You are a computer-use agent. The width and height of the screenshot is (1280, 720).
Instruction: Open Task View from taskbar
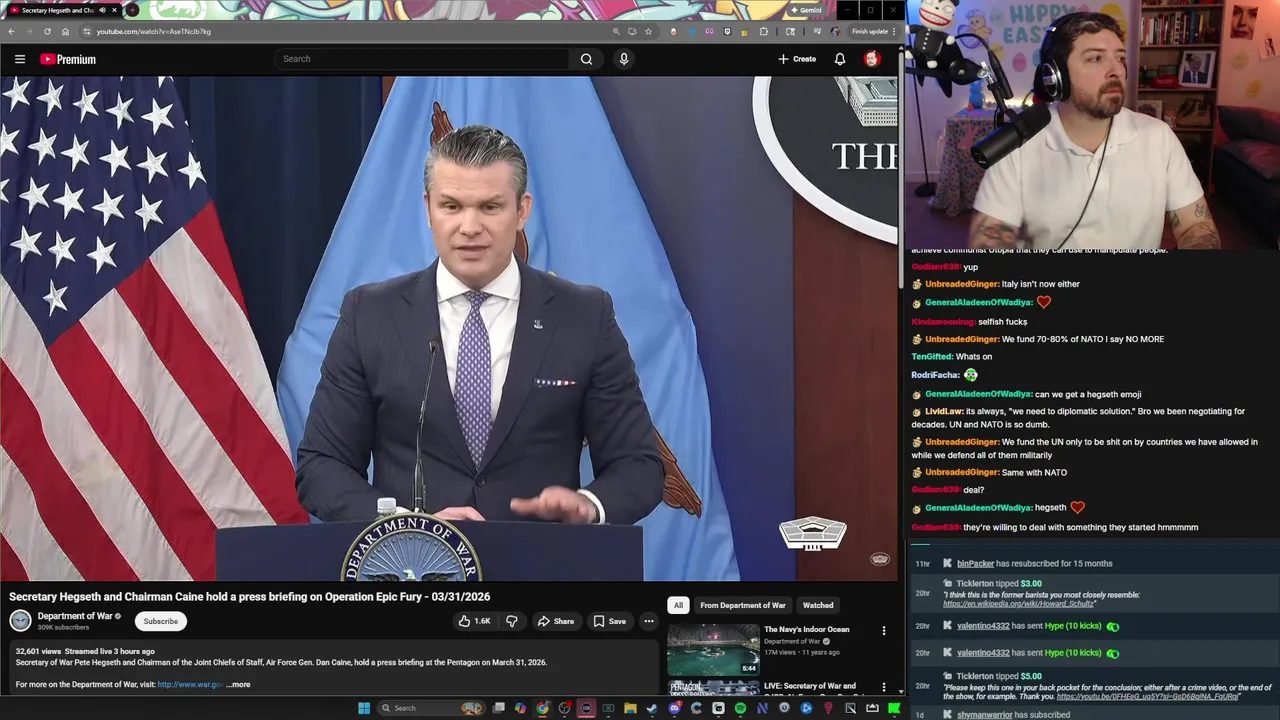498,708
